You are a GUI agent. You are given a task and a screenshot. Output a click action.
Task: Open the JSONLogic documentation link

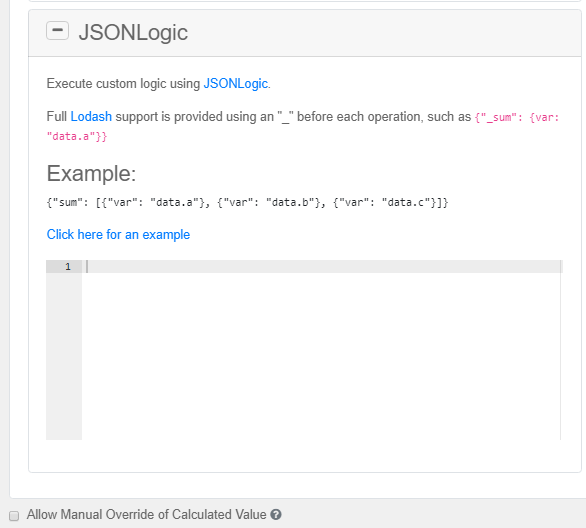coord(235,84)
